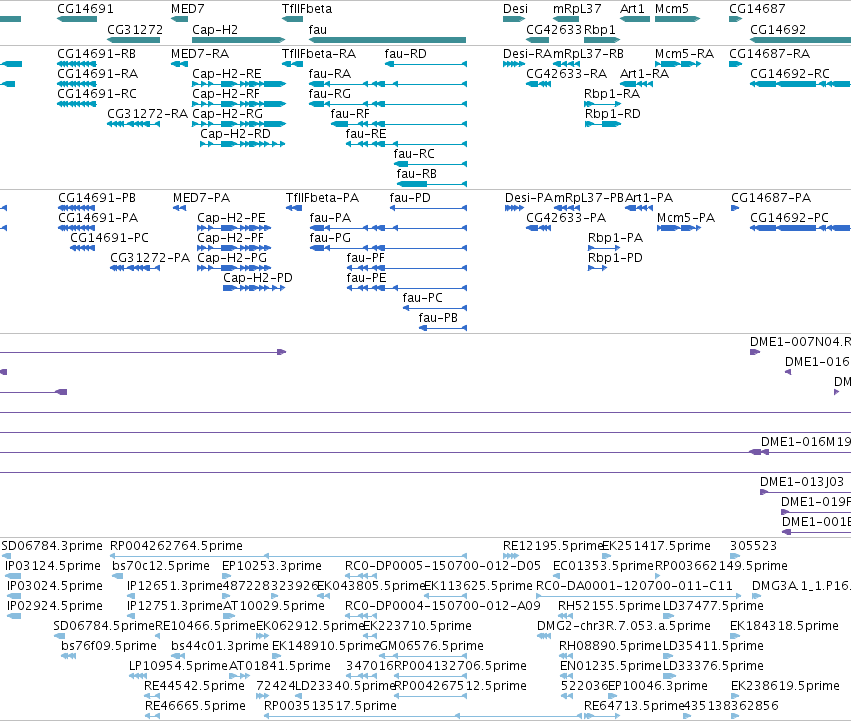
Task: Select EST RE12195.5prime
Action: click(x=511, y=556)
